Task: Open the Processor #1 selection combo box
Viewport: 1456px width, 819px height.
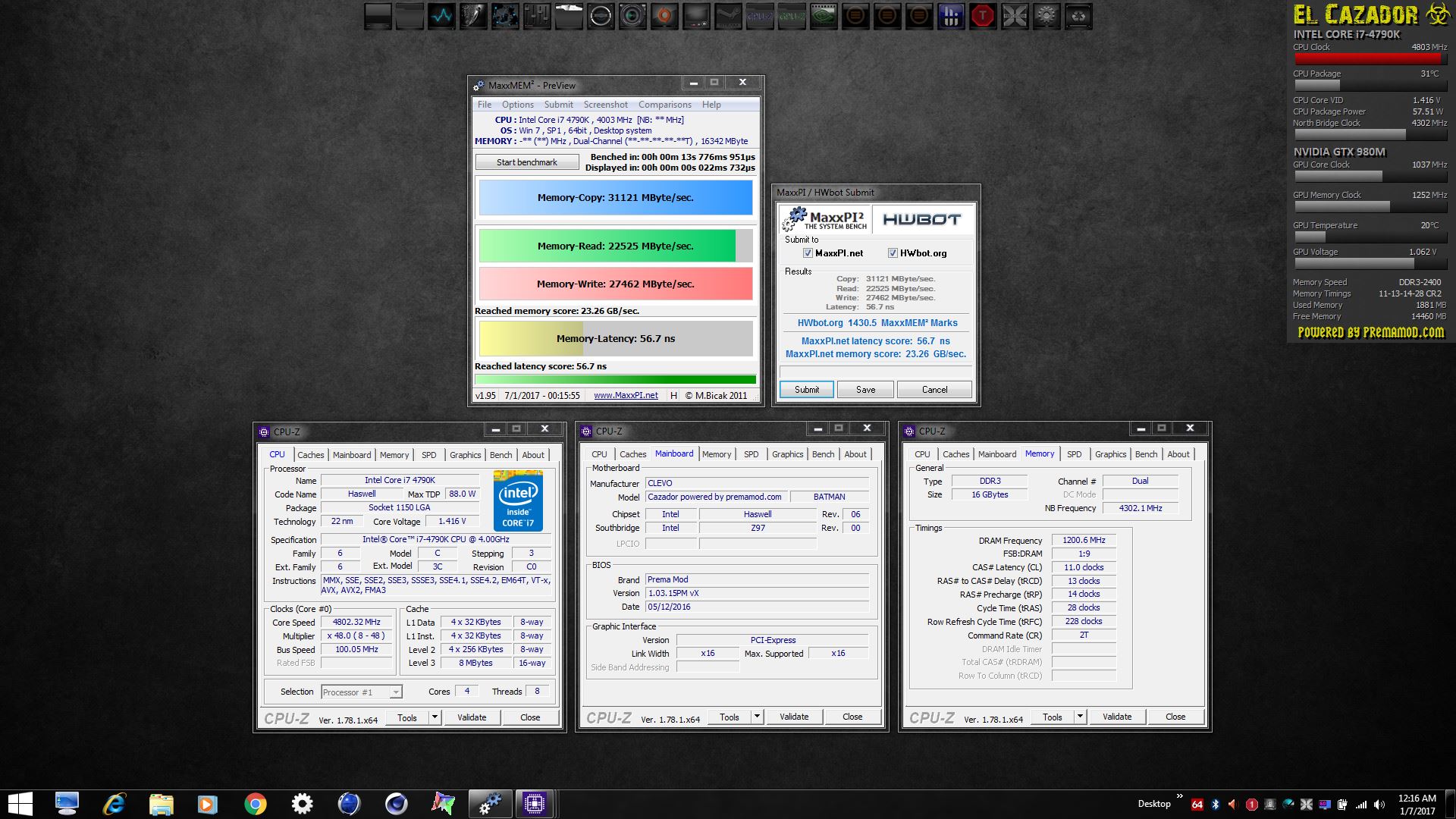Action: (361, 692)
